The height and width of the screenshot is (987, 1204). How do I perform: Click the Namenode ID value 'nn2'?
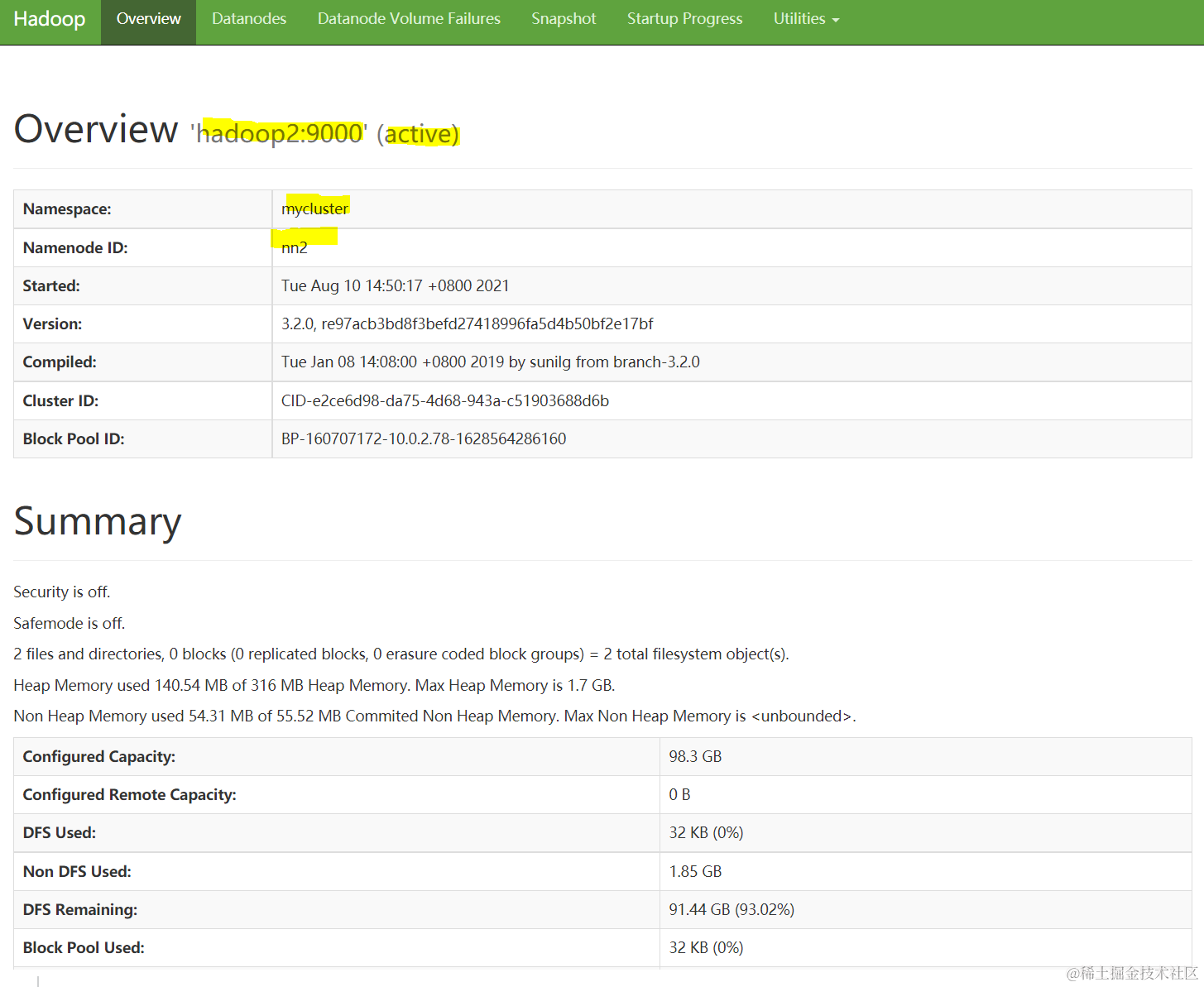pyautogui.click(x=295, y=247)
